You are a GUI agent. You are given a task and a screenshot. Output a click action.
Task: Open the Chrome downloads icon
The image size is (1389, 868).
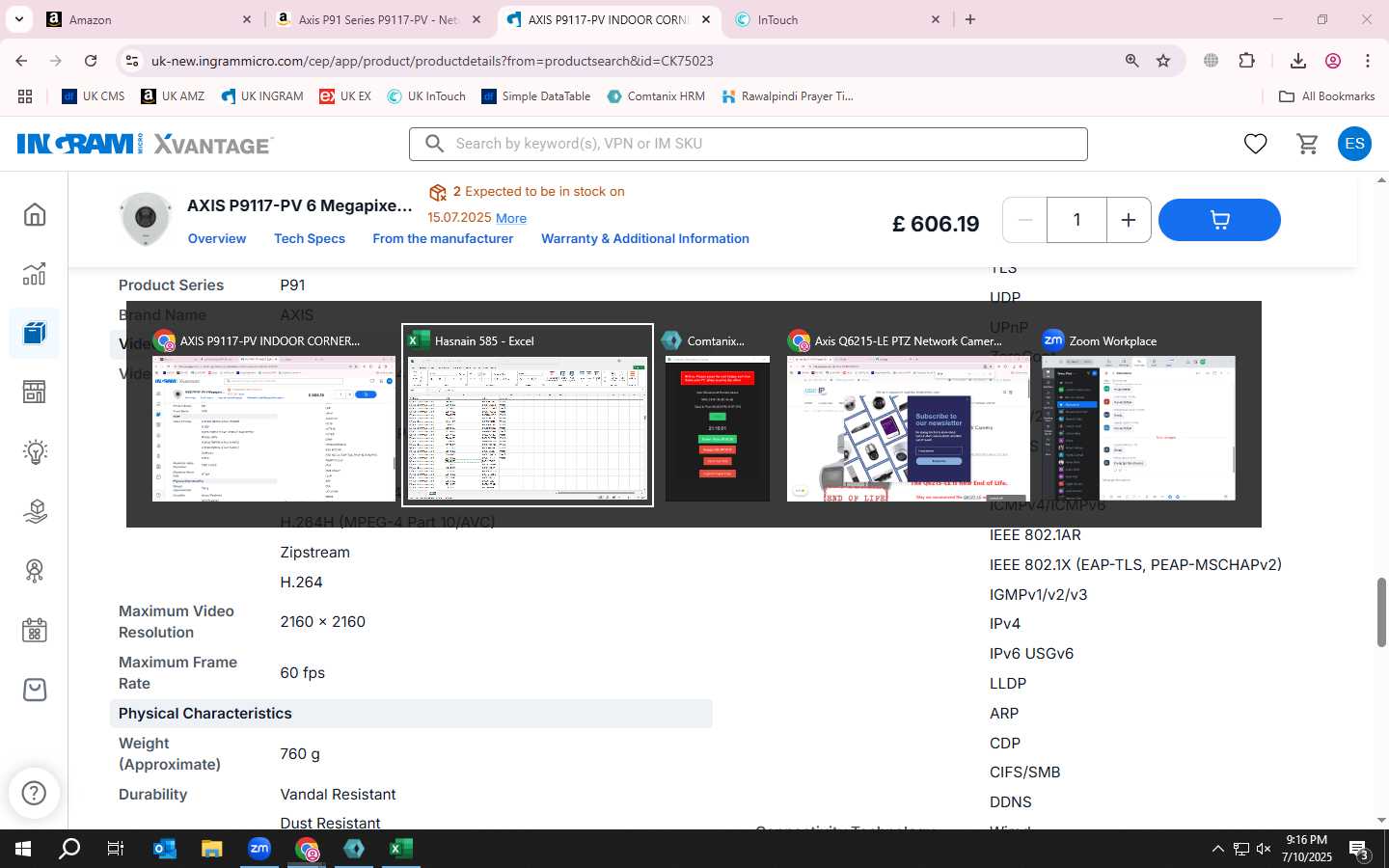(x=1298, y=61)
